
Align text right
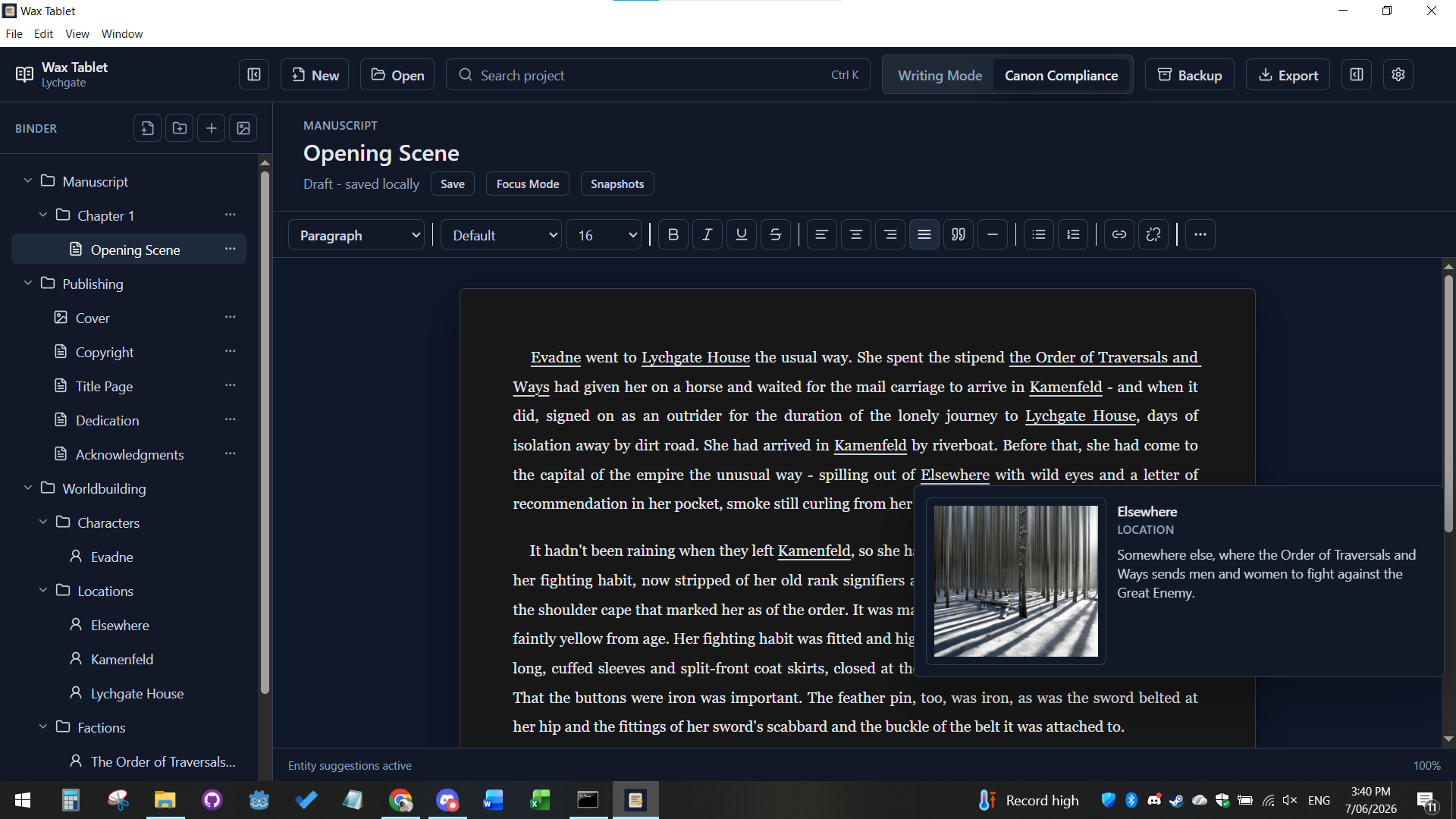click(x=890, y=234)
